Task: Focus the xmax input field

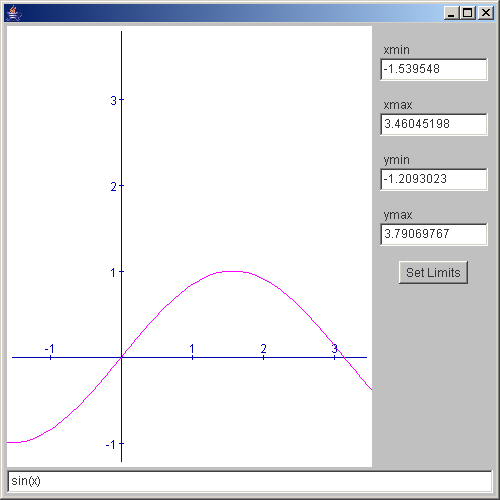Action: 434,124
